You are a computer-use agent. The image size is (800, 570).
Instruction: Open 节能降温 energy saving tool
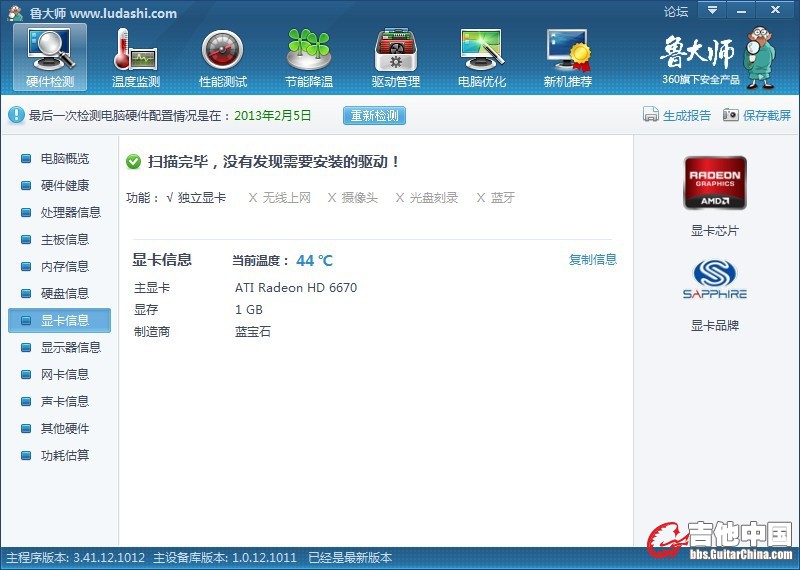click(308, 56)
